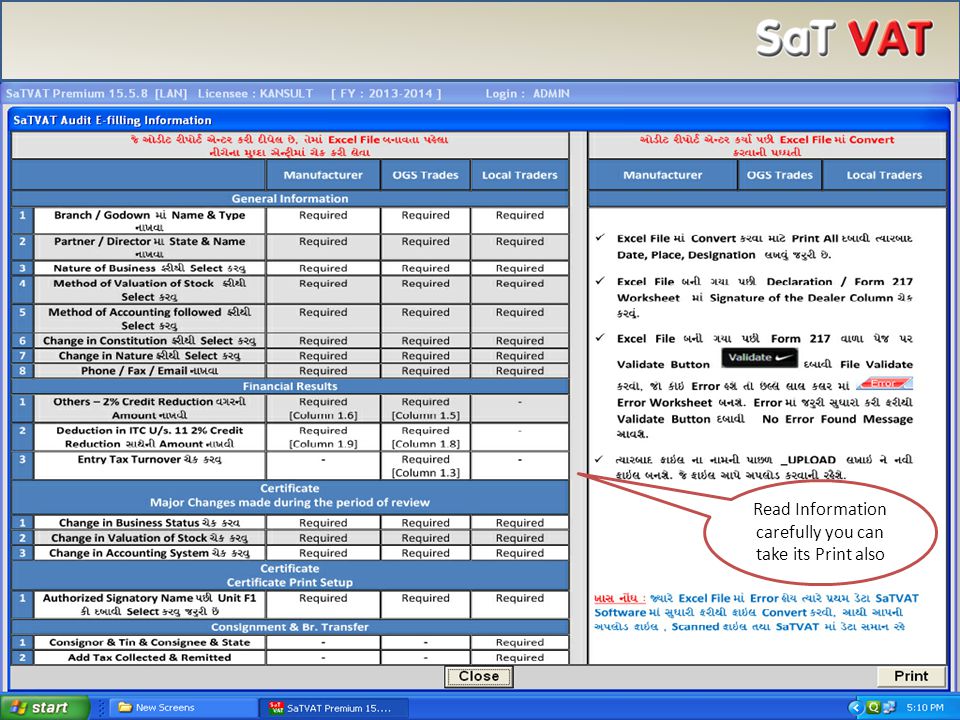
Task: Select Local Traders header in right panel
Action: 884,175
